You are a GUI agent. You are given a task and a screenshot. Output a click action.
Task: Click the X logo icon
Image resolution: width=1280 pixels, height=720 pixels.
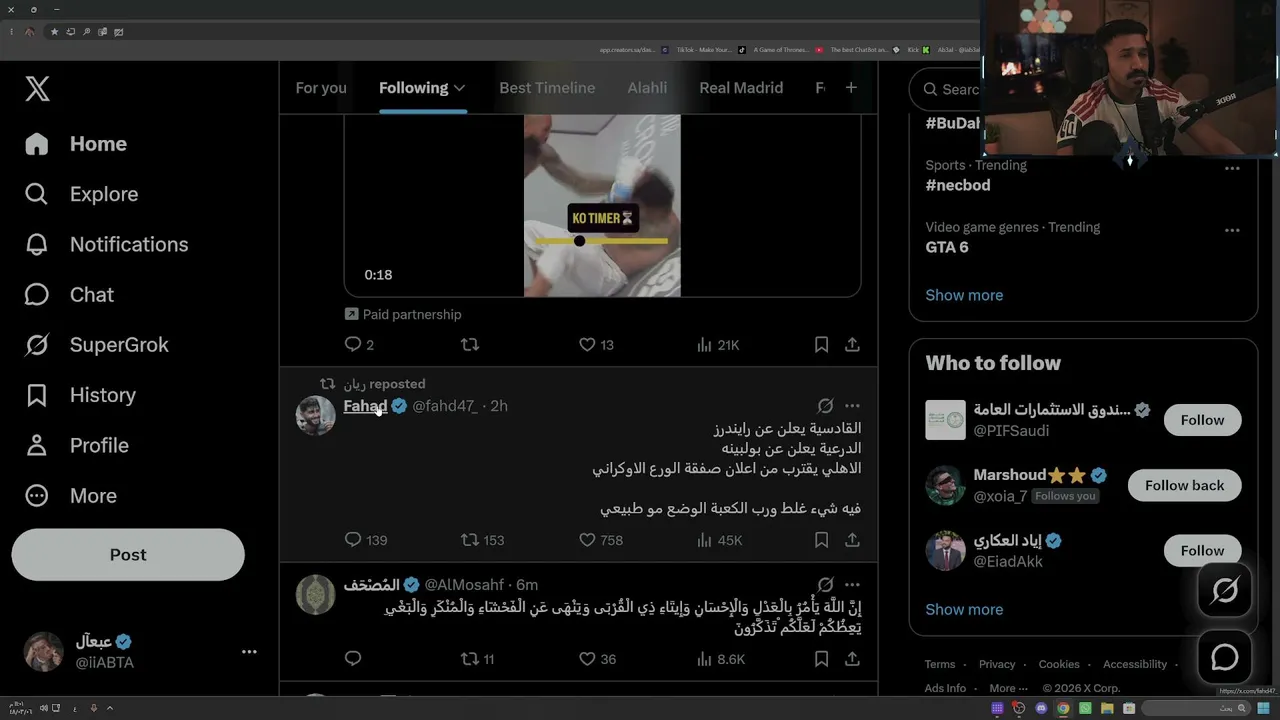(x=37, y=88)
